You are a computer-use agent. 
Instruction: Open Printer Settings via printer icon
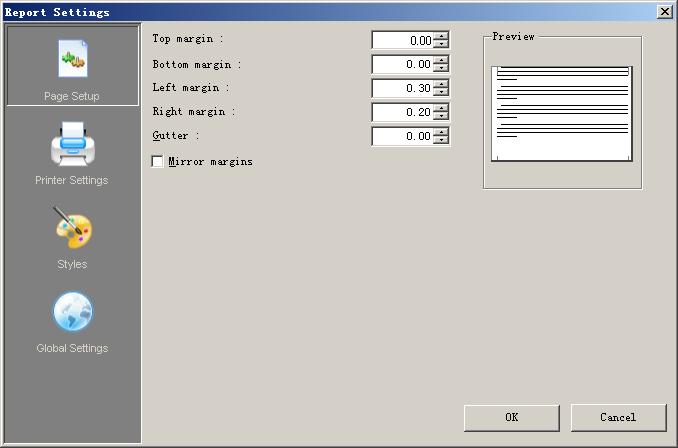(72, 144)
